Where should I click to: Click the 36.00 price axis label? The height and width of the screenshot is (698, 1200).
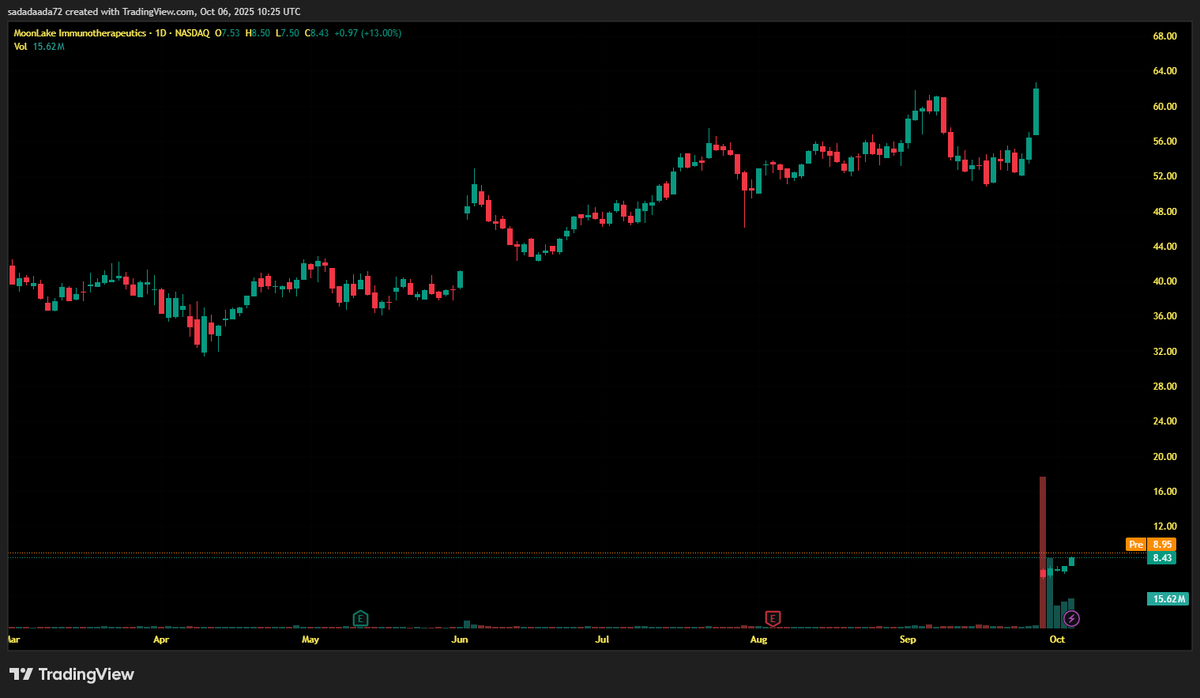pyautogui.click(x=1164, y=316)
